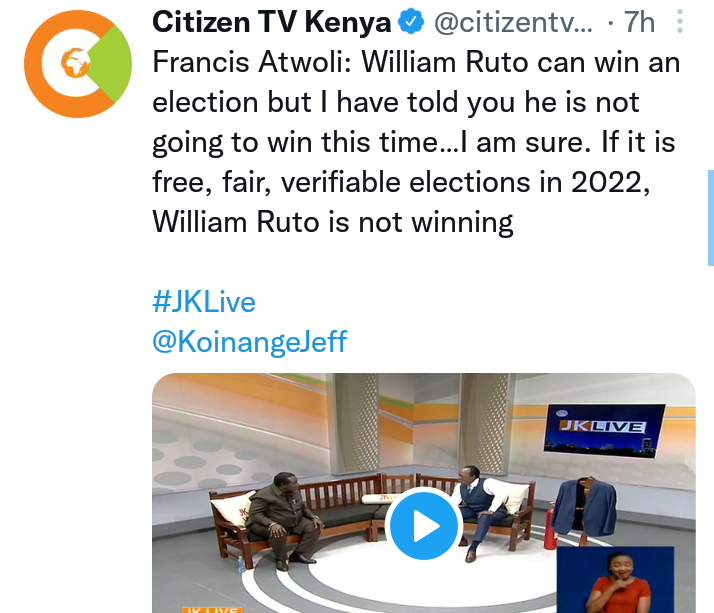
Task: Open the @KoinangeJeff mention link
Action: (250, 342)
